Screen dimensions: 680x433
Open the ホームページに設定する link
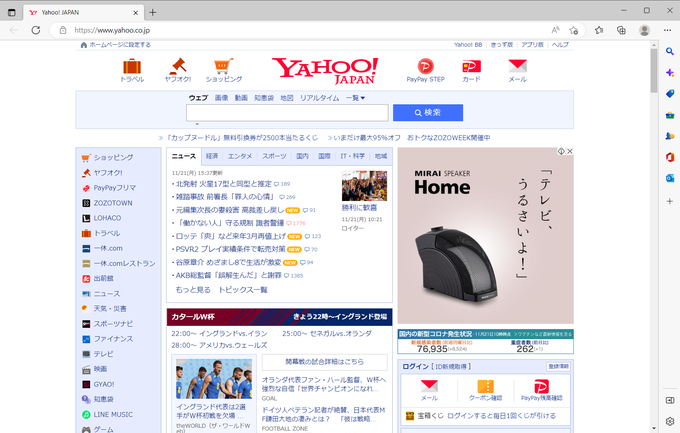pos(120,45)
